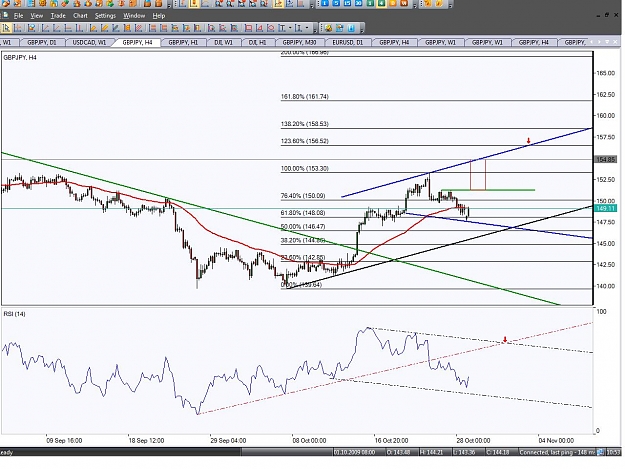Click the Connected last ping status text
625x469 pixels.
click(557, 452)
